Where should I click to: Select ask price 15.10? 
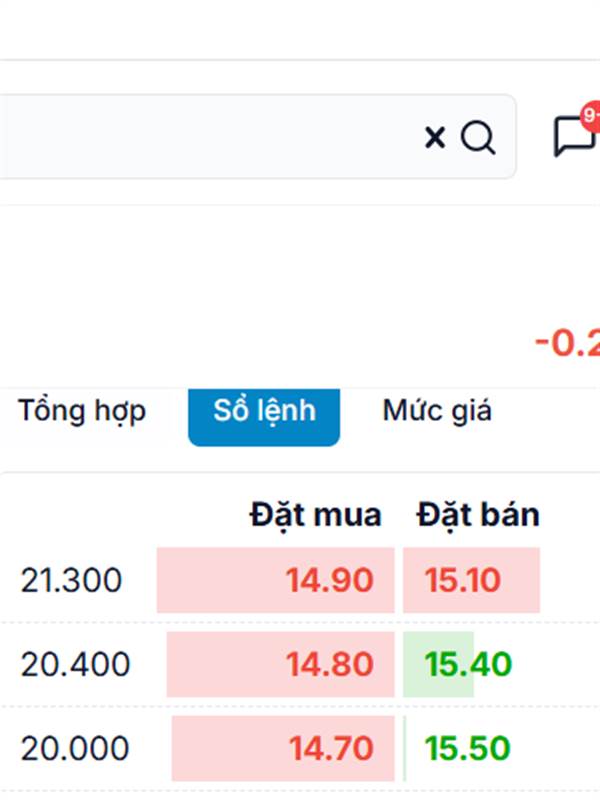(x=463, y=580)
